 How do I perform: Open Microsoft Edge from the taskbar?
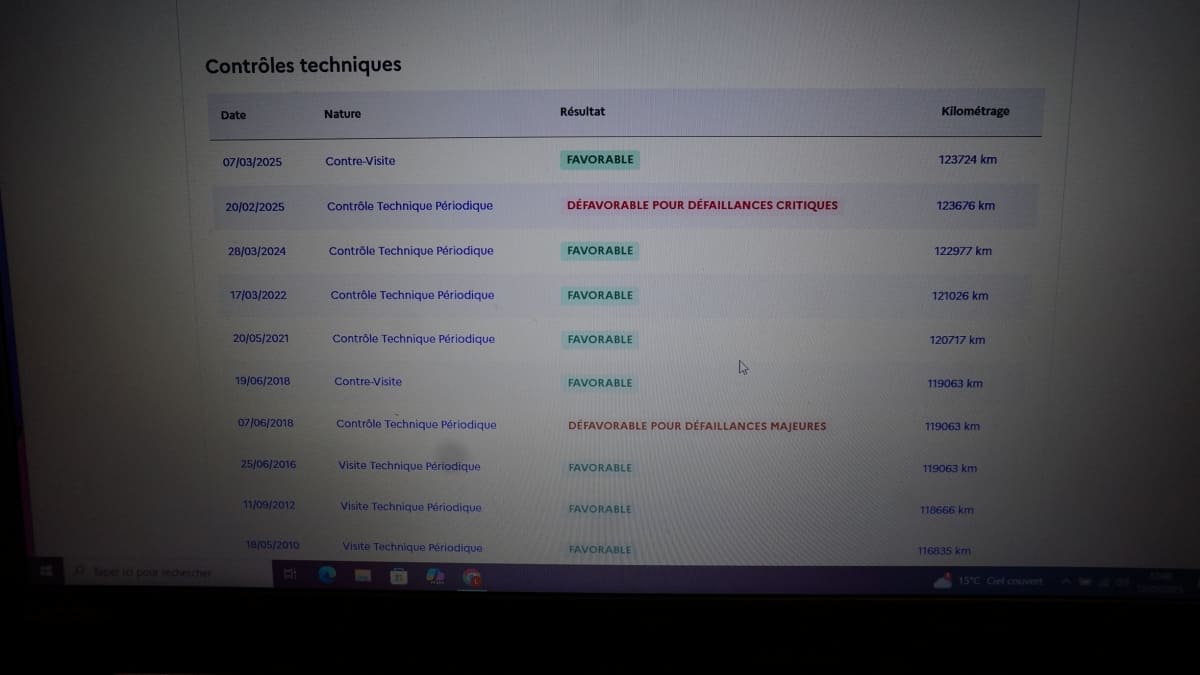point(326,574)
